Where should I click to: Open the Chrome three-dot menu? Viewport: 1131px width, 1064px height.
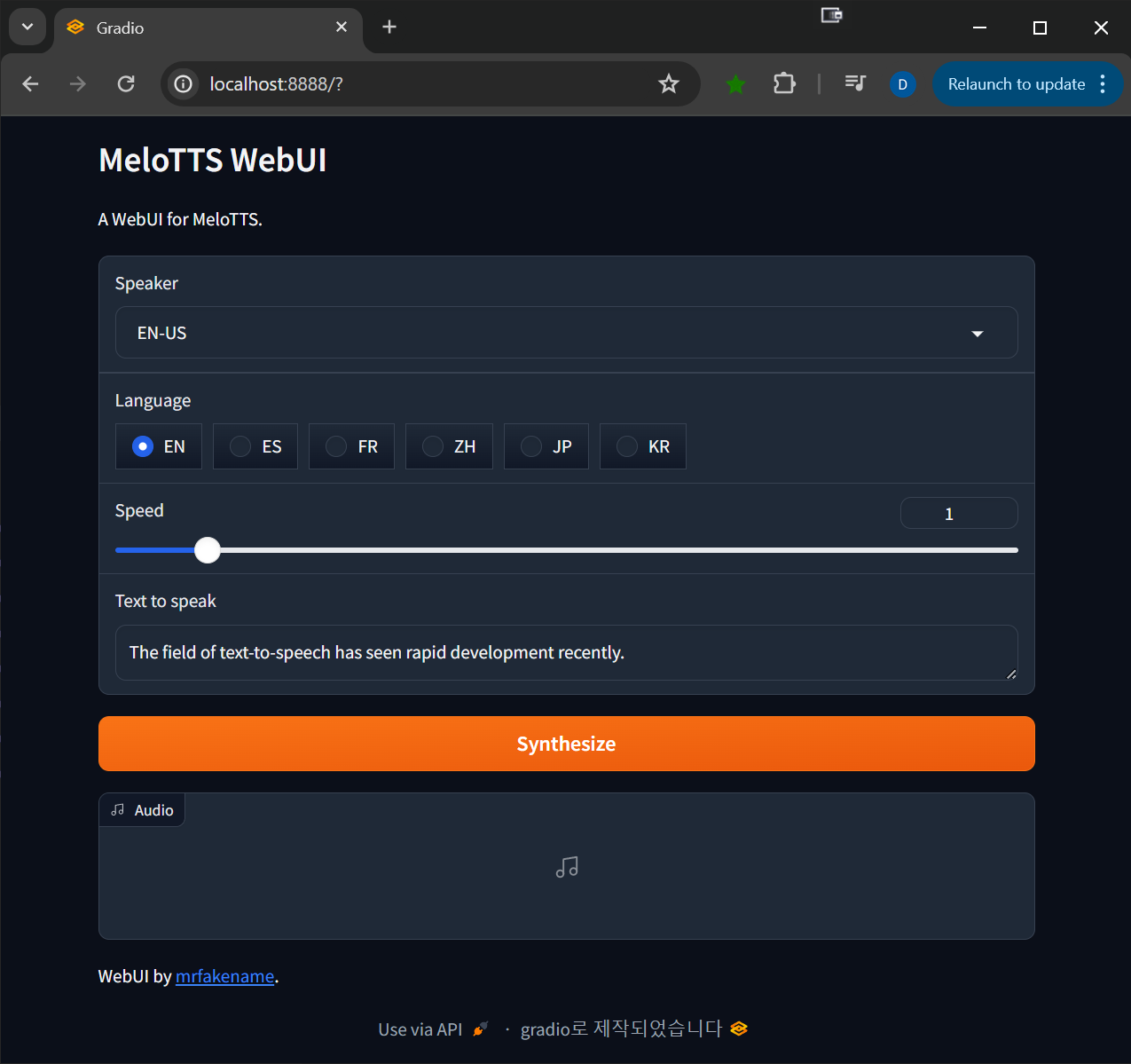[1103, 83]
